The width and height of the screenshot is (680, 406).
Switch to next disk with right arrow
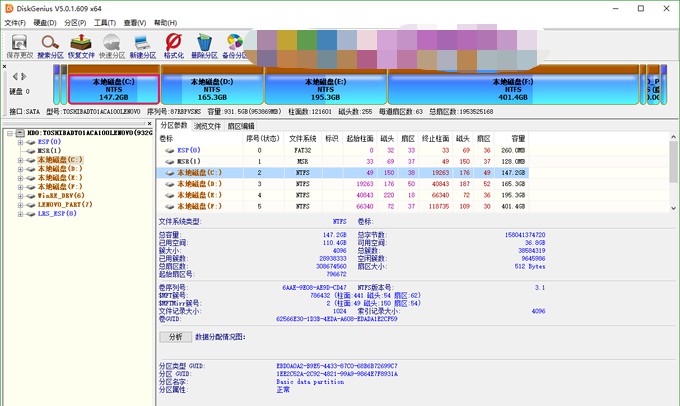coord(23,77)
